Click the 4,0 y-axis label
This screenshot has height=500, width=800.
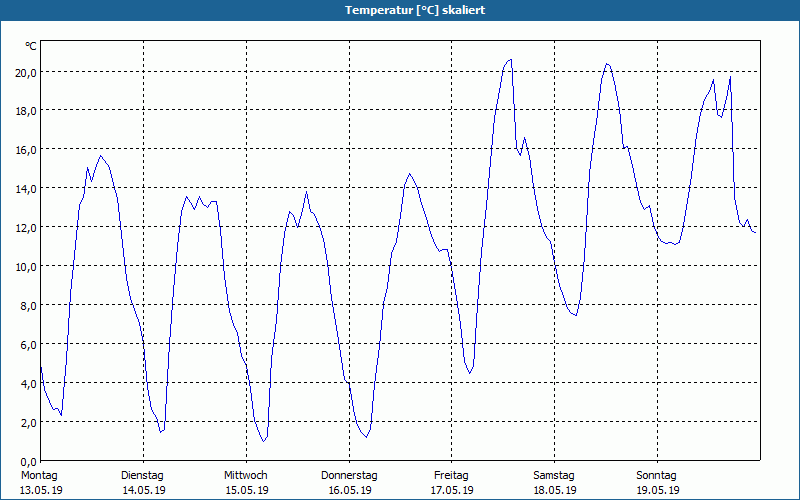click(28, 384)
